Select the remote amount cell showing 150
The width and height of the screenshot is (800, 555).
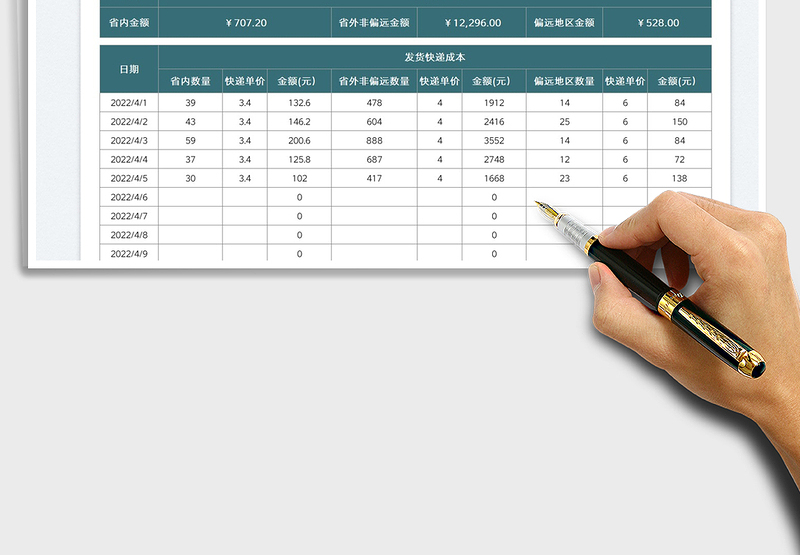[679, 121]
